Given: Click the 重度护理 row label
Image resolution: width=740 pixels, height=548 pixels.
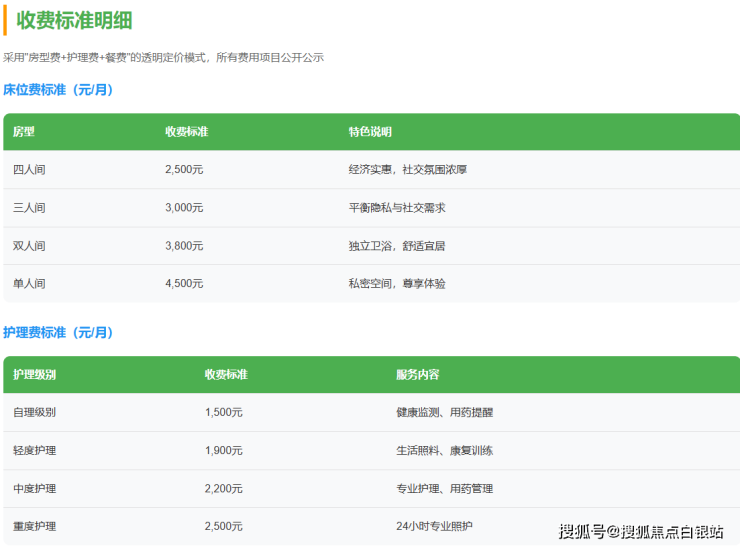Looking at the screenshot, I should (35, 526).
